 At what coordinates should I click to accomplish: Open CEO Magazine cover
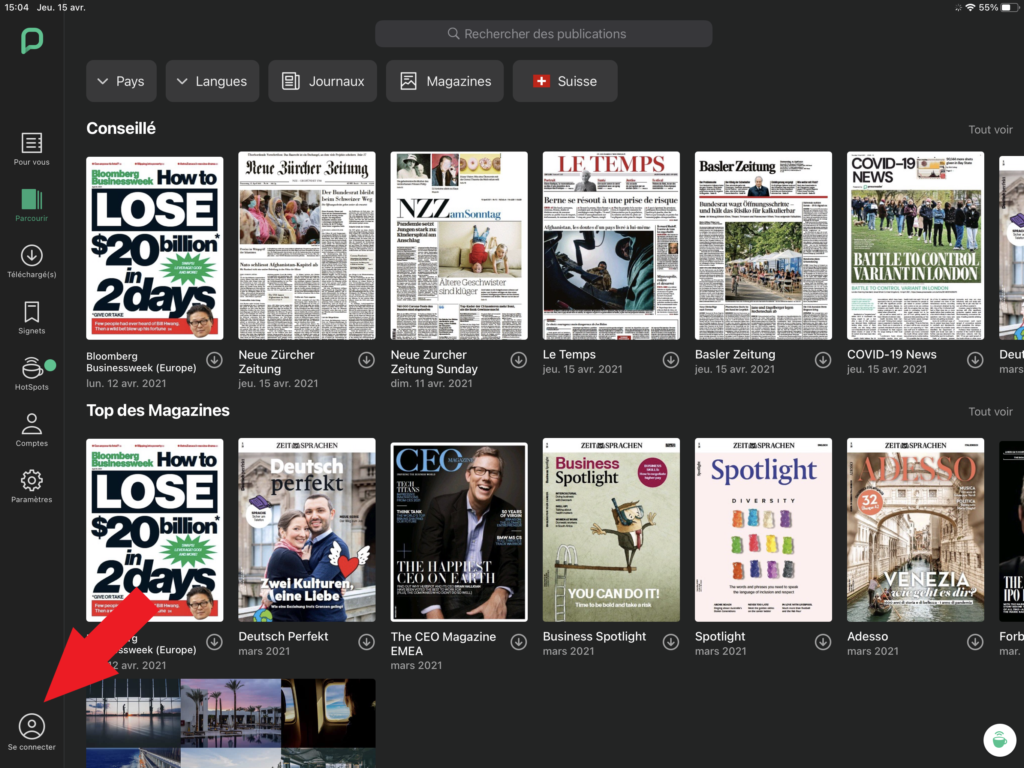pyautogui.click(x=459, y=532)
